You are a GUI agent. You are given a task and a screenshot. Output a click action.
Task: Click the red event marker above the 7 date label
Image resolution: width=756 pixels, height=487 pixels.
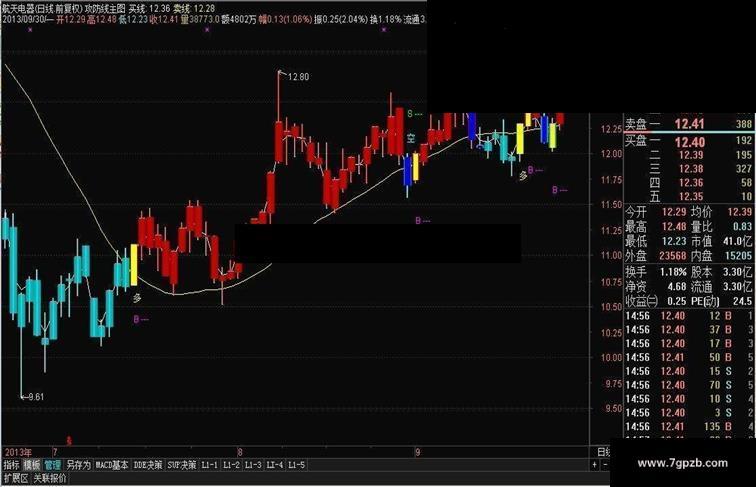tap(69, 440)
